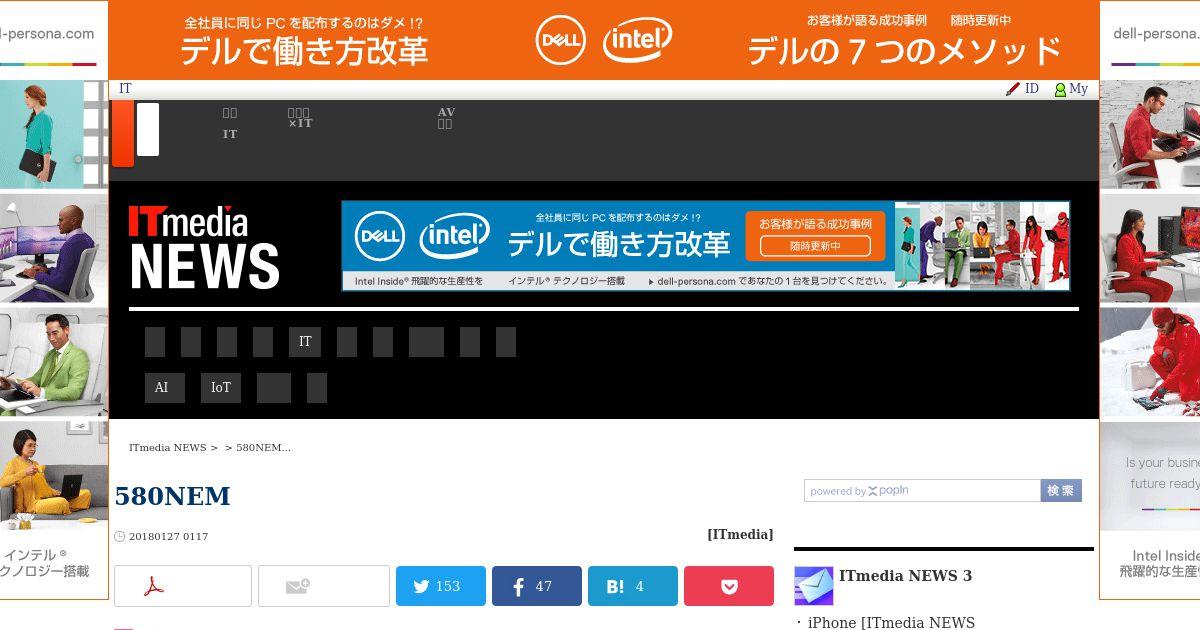Click left ad image of man in green suit

point(54,362)
